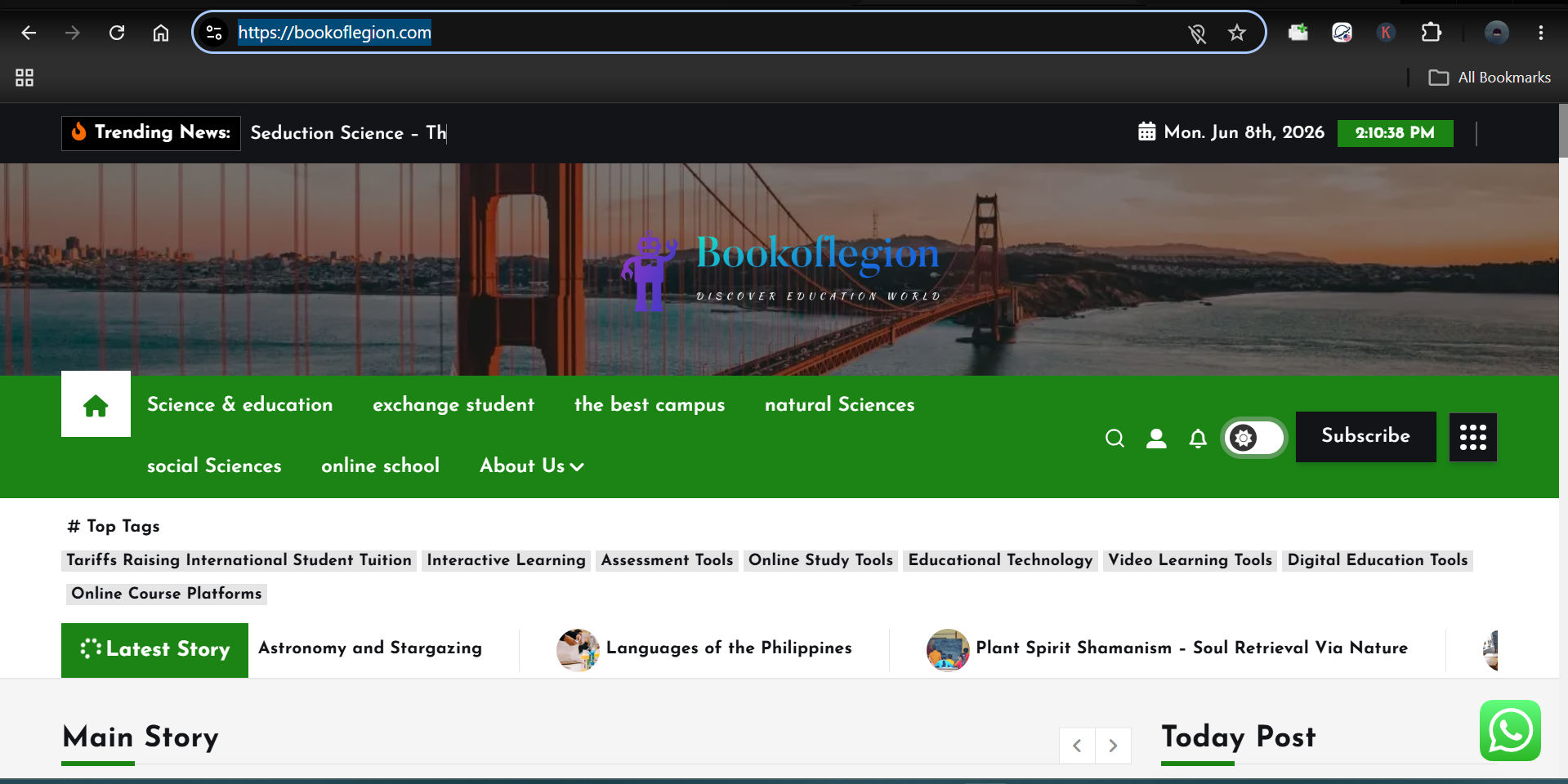
Task: Toggle the dark mode switch
Action: point(1254,438)
